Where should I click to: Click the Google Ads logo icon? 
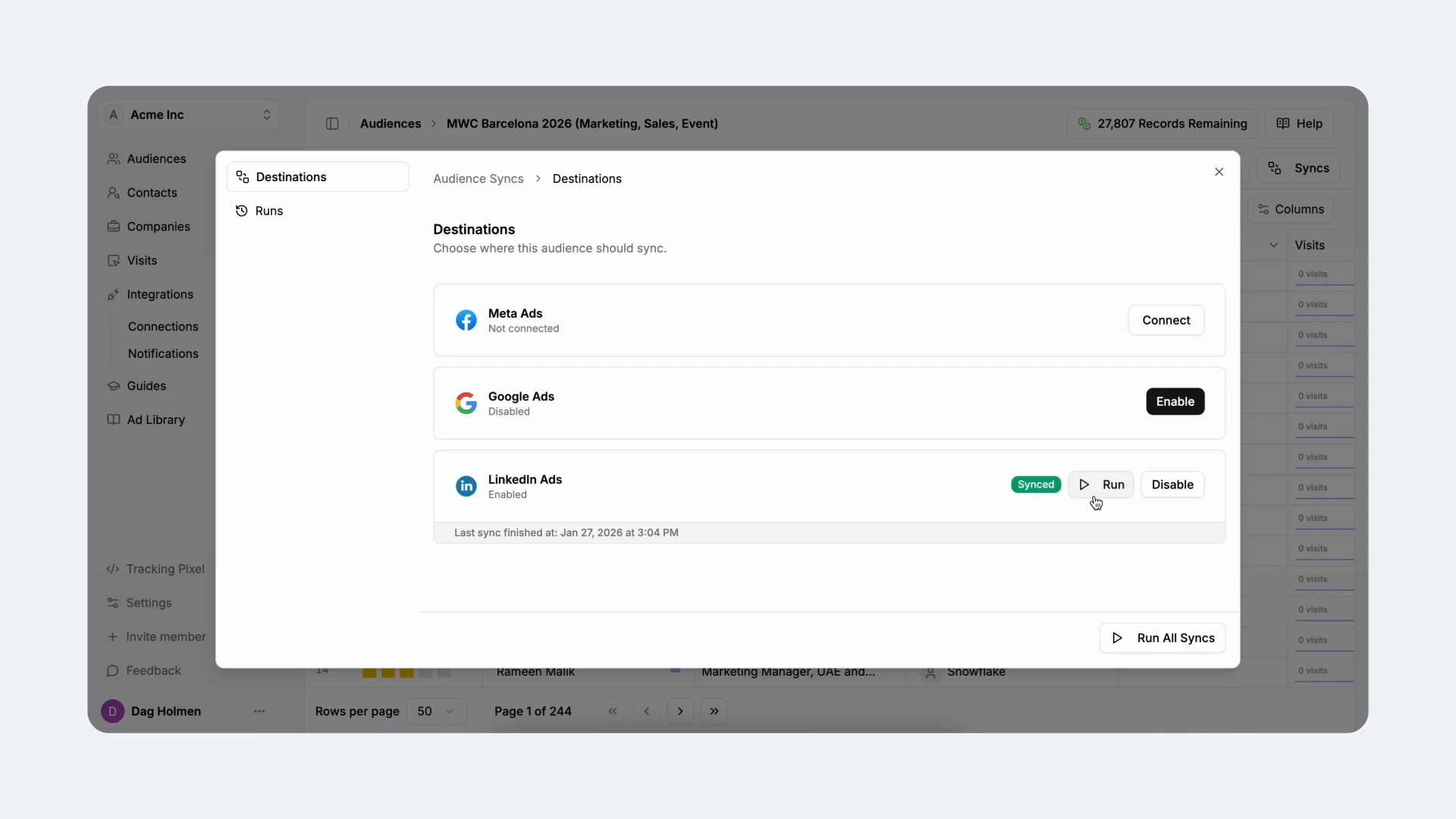click(466, 403)
